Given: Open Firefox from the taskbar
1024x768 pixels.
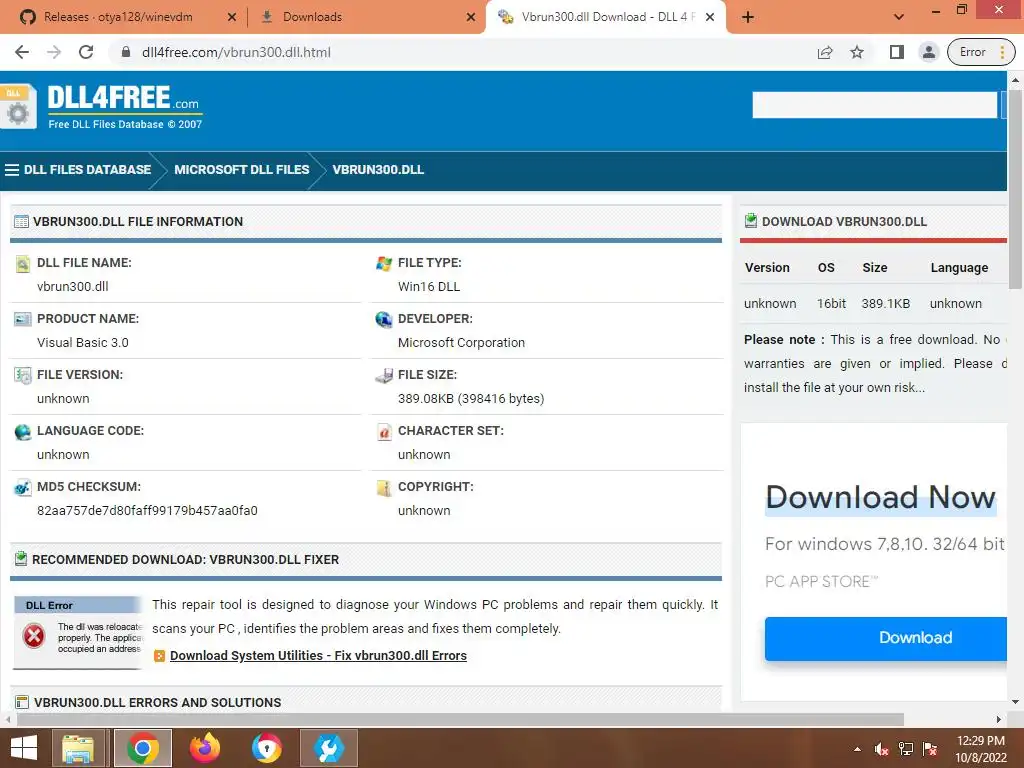Looking at the screenshot, I should click(x=204, y=748).
